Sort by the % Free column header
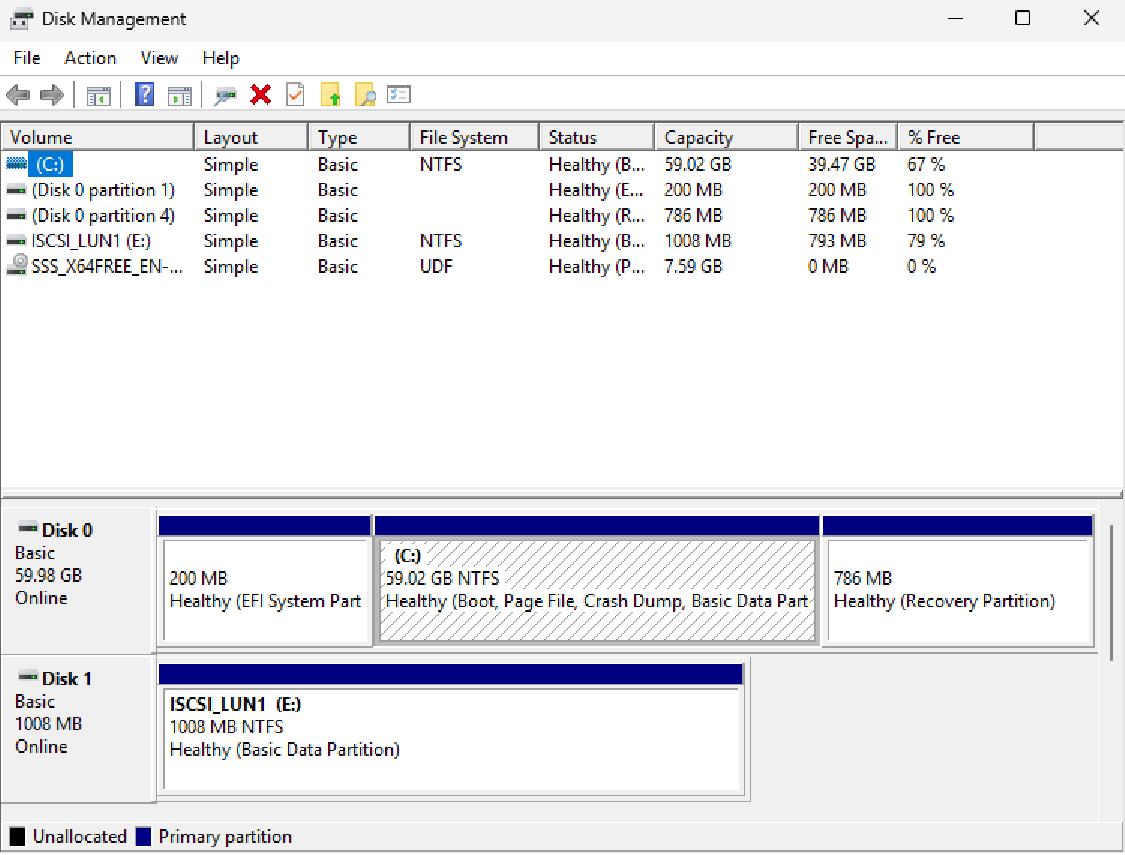Screen dimensions: 1125x855 coord(966,137)
